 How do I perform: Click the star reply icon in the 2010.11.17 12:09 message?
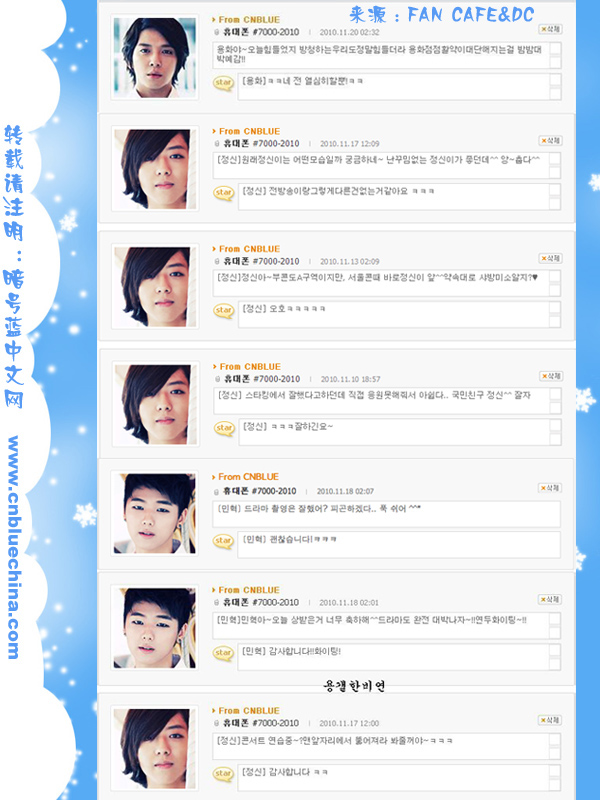coord(223,193)
